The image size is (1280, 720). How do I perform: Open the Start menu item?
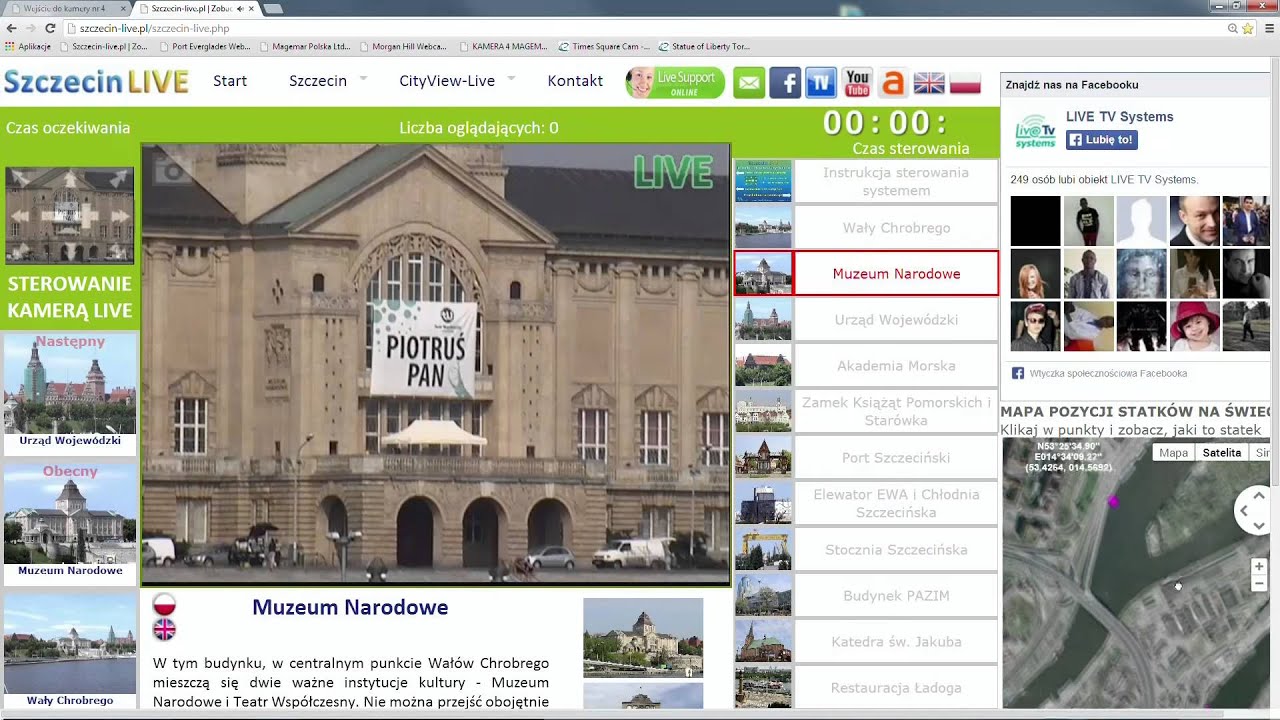coord(230,81)
